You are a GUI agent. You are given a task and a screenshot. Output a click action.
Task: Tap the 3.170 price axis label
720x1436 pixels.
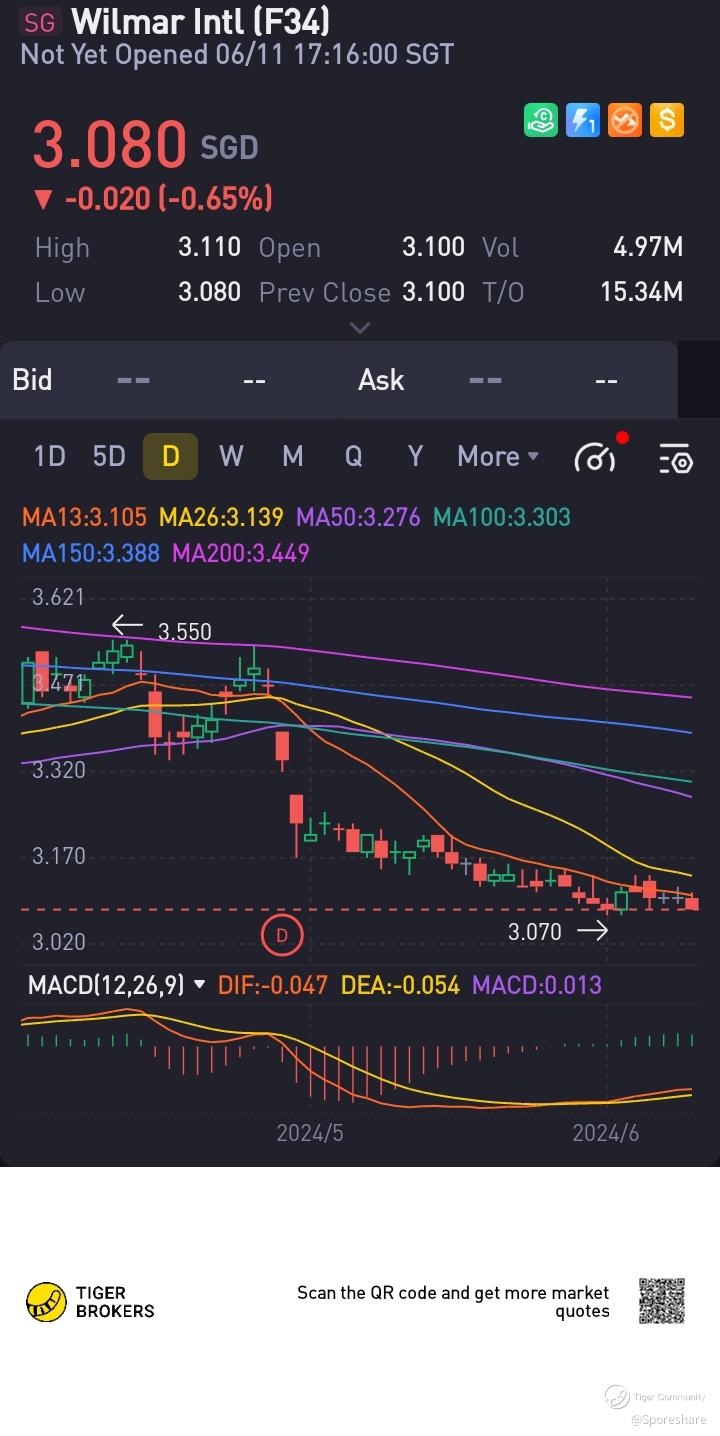coord(58,856)
